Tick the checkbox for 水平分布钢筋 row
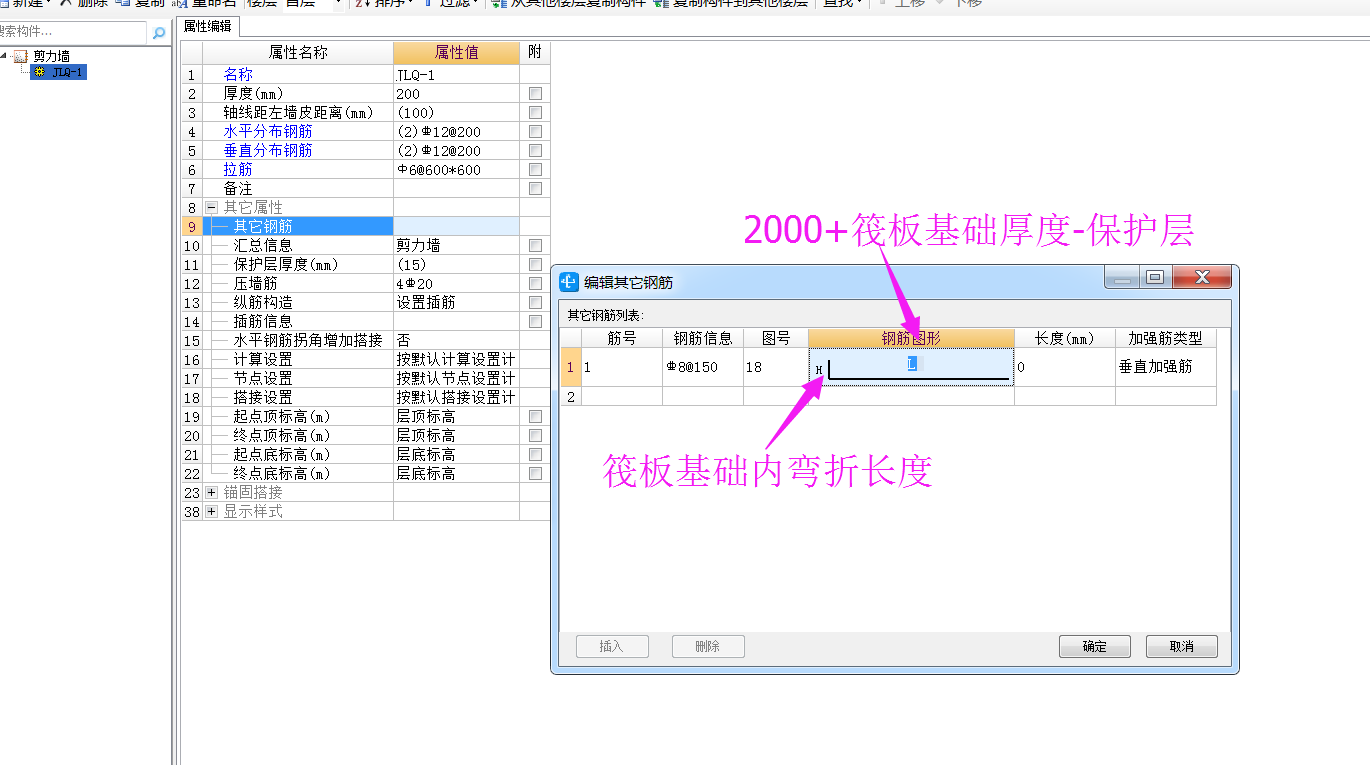 (x=535, y=131)
